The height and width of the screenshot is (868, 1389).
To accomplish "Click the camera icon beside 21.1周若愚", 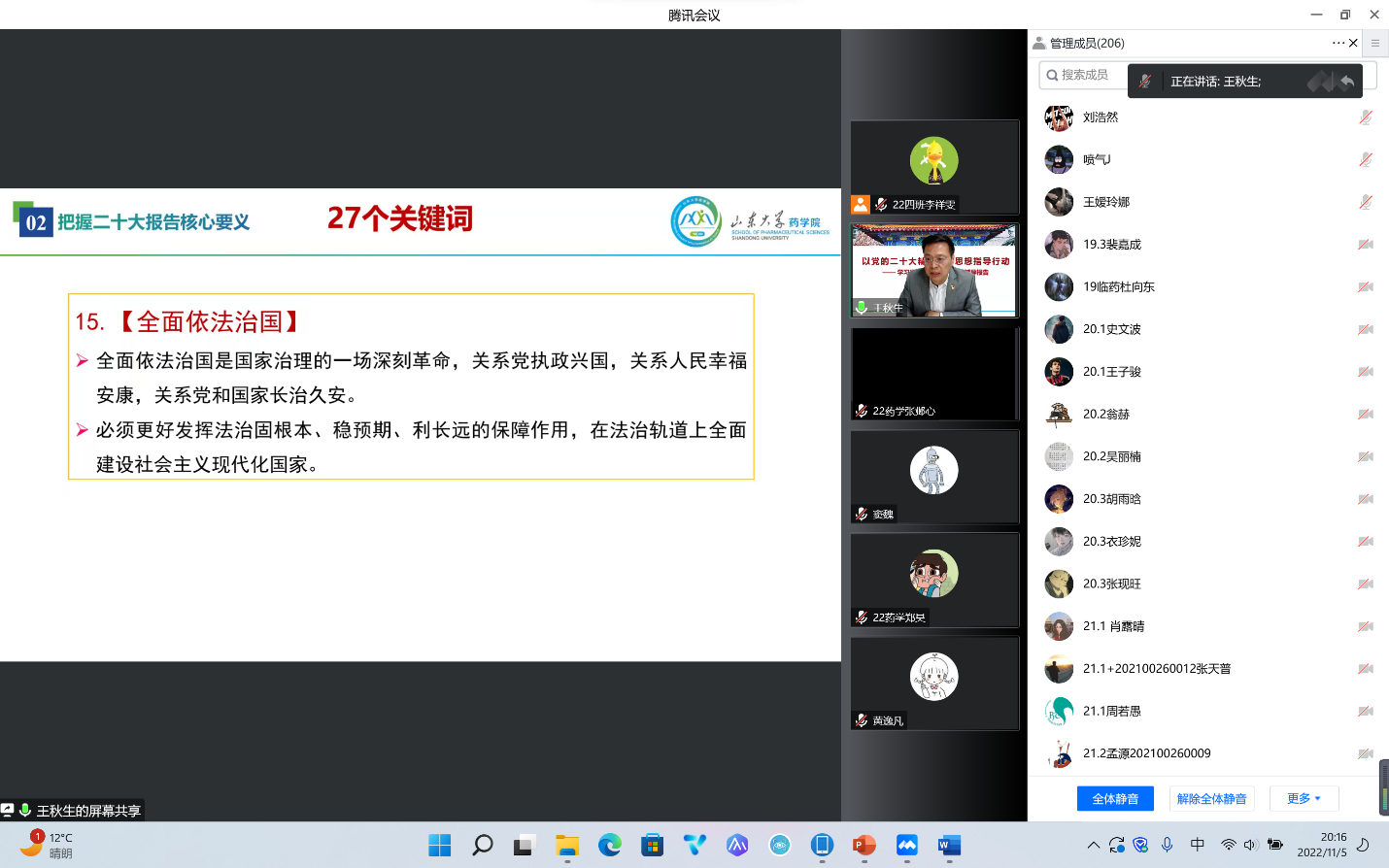I will pyautogui.click(x=1365, y=711).
